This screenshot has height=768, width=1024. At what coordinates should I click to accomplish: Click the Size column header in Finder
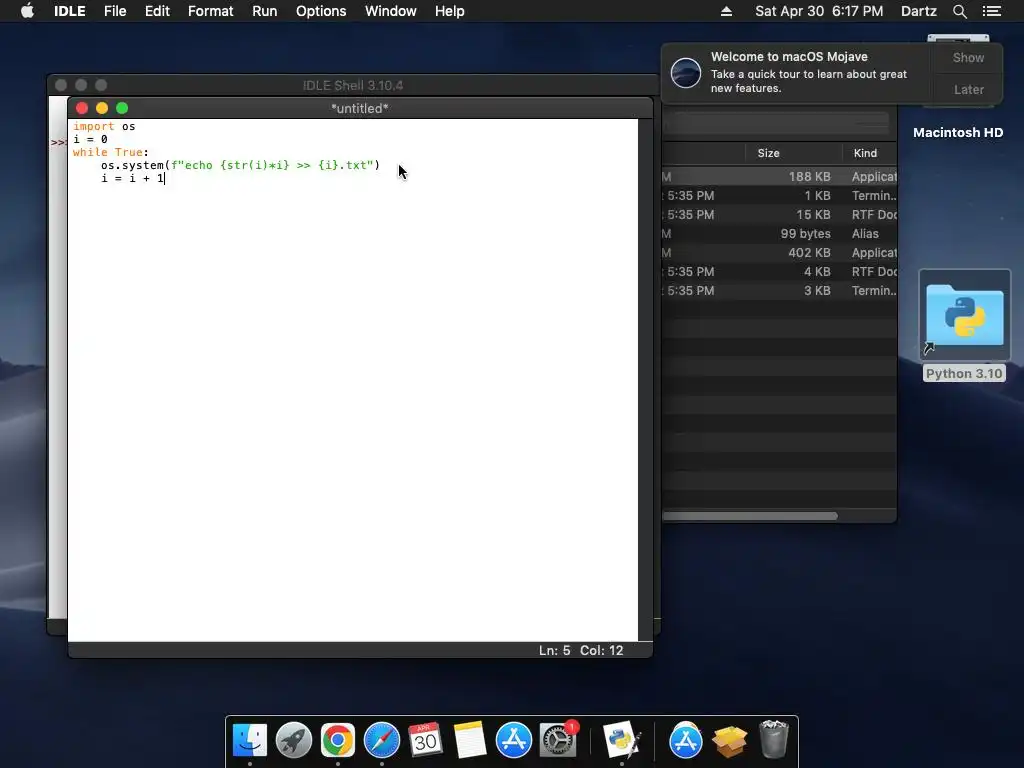[x=768, y=153]
